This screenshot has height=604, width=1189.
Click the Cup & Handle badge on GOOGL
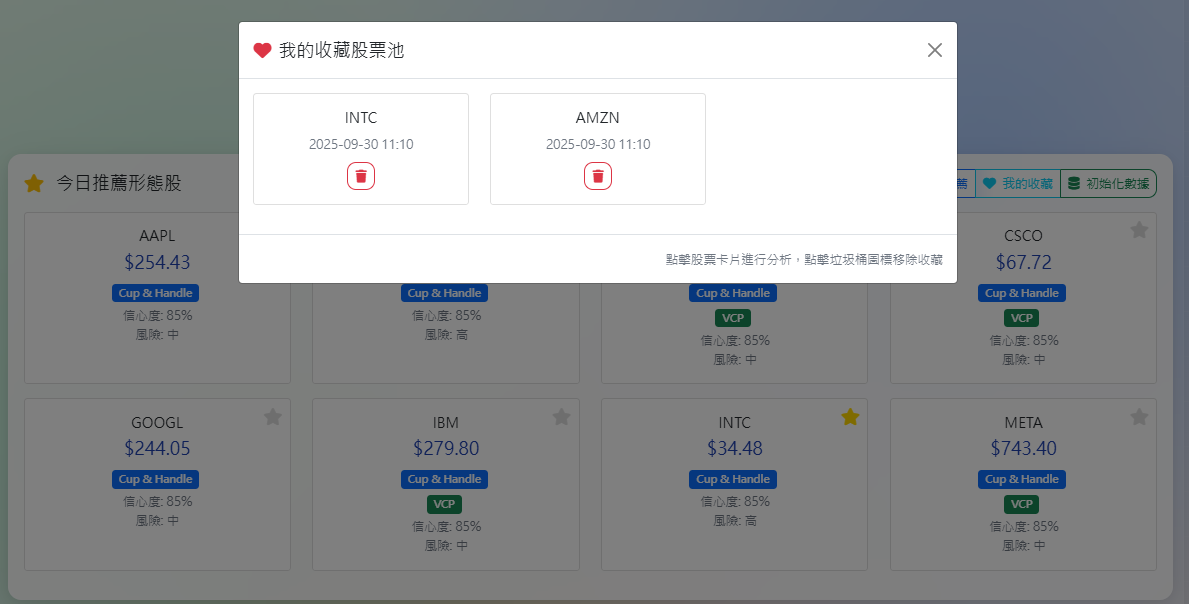tap(155, 479)
